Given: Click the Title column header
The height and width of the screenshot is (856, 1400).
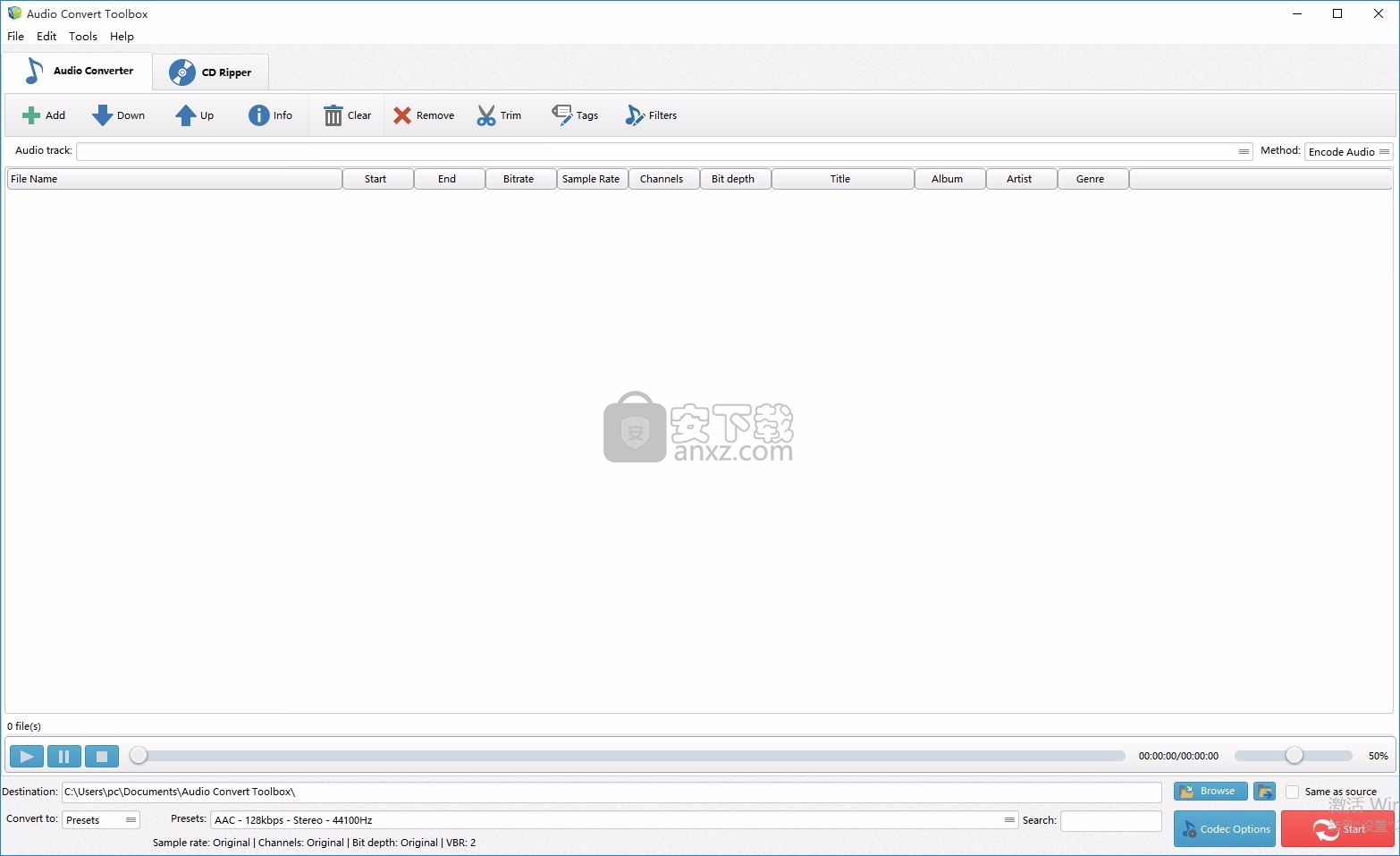Looking at the screenshot, I should point(843,179).
